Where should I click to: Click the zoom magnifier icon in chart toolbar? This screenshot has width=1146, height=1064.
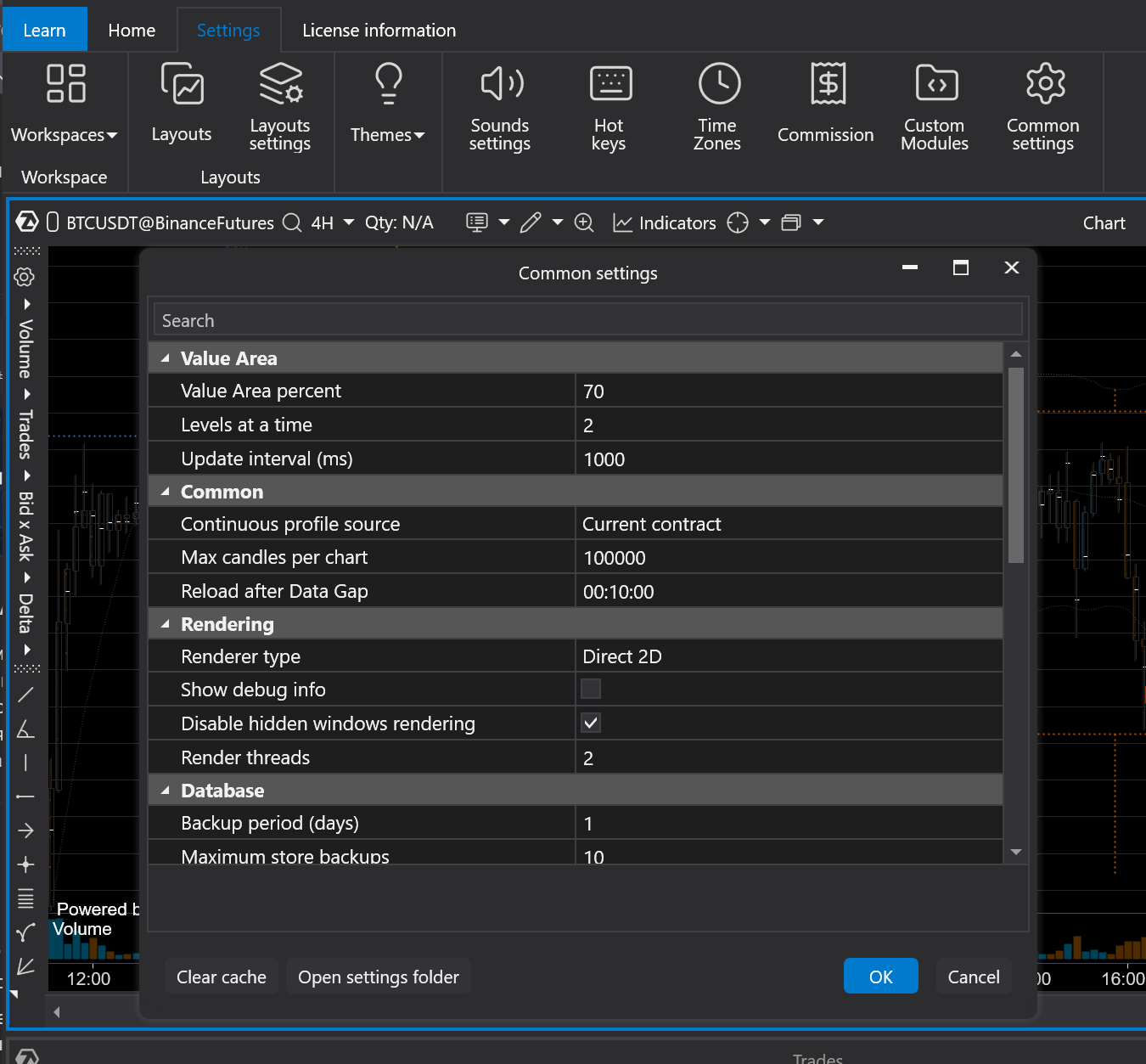[584, 222]
